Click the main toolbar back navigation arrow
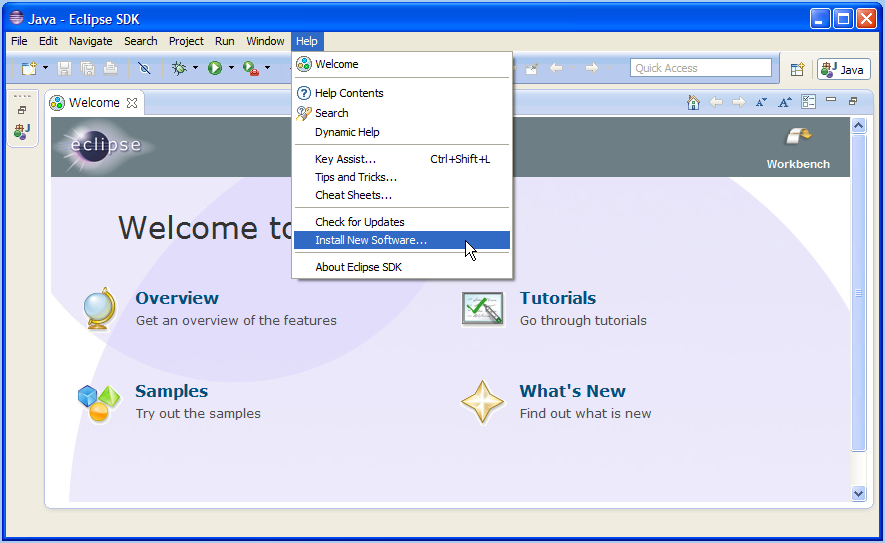The width and height of the screenshot is (885, 543). [x=556, y=68]
